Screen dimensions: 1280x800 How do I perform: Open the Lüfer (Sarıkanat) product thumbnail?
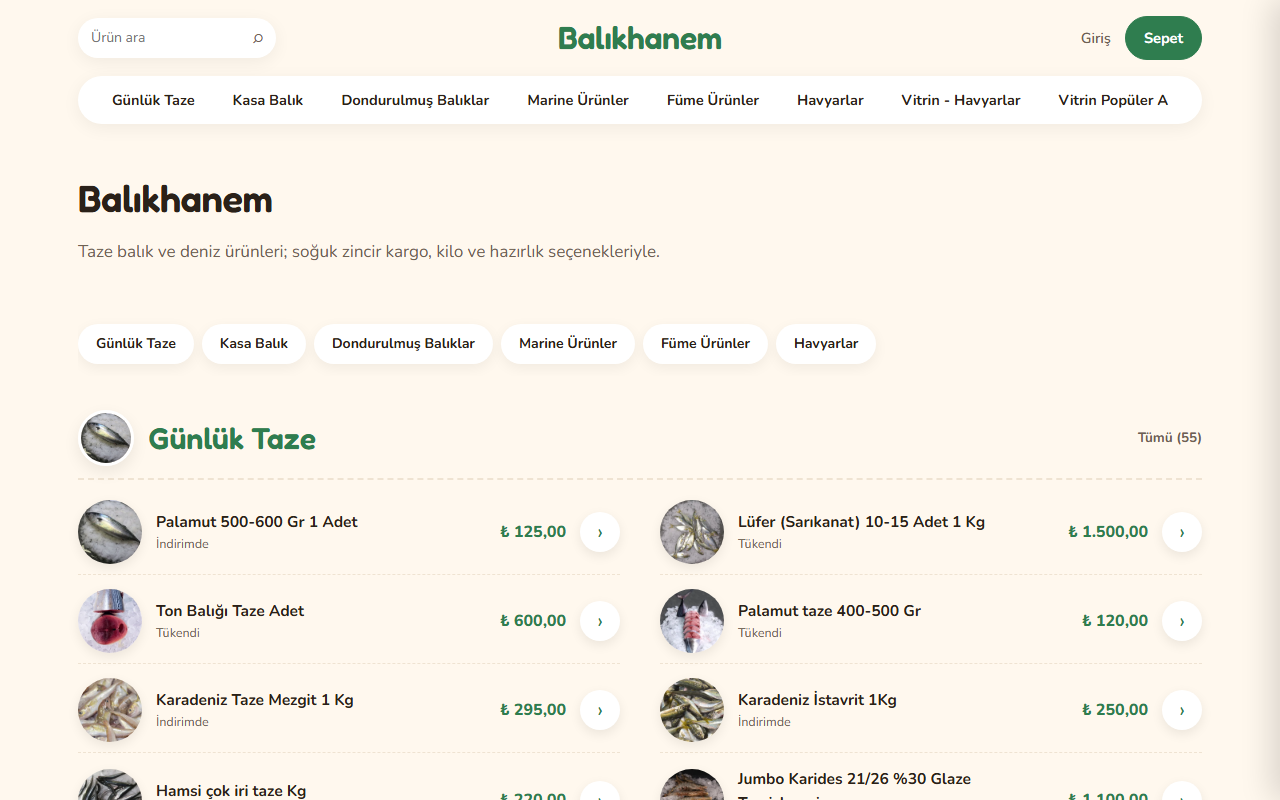tap(692, 532)
